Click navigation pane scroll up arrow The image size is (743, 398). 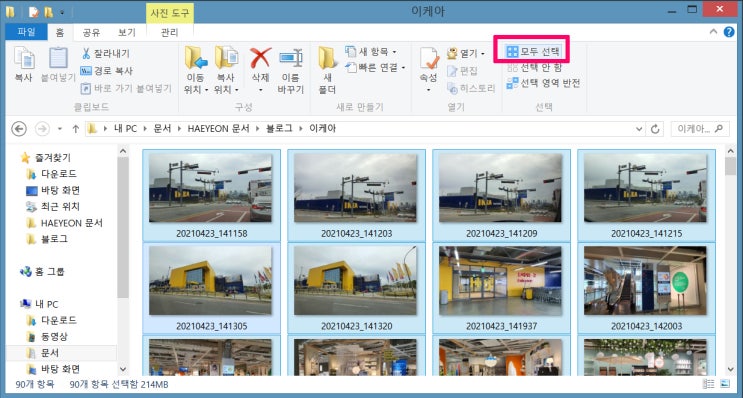point(123,151)
